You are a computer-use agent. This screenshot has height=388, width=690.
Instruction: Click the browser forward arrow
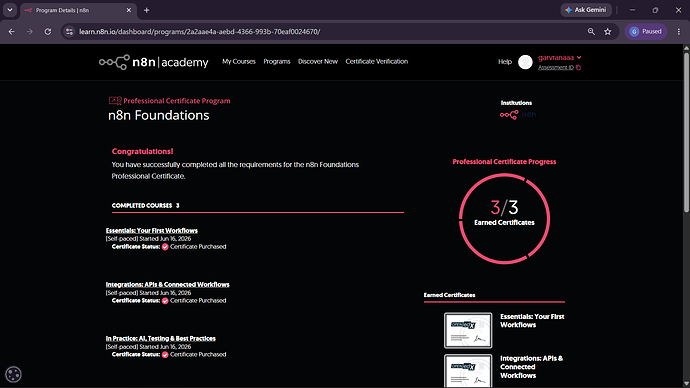tap(29, 32)
